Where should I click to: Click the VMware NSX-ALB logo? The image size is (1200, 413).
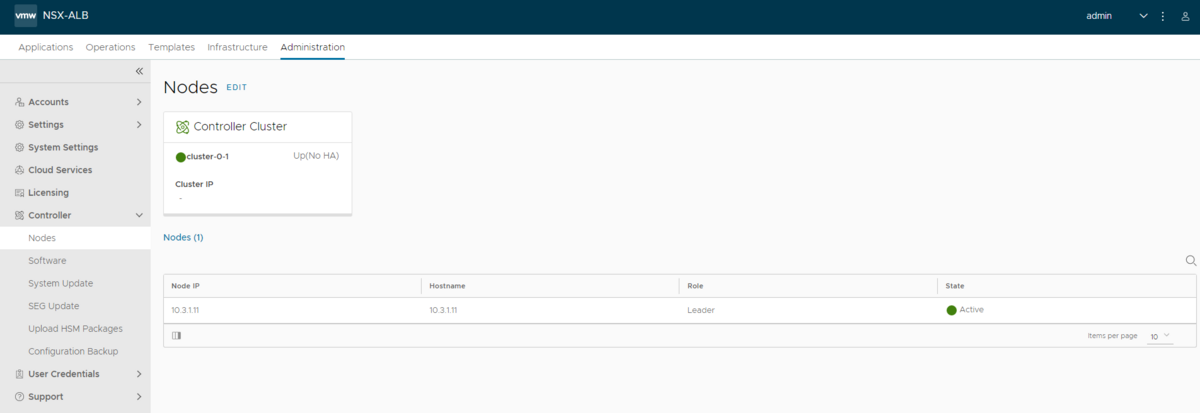(26, 16)
